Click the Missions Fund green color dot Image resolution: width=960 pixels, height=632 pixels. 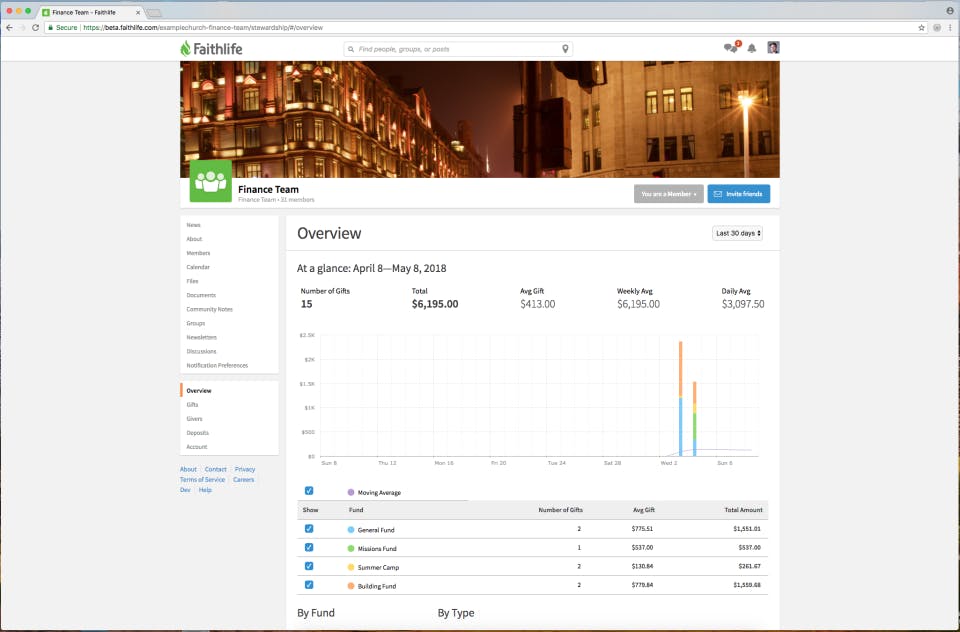(351, 549)
